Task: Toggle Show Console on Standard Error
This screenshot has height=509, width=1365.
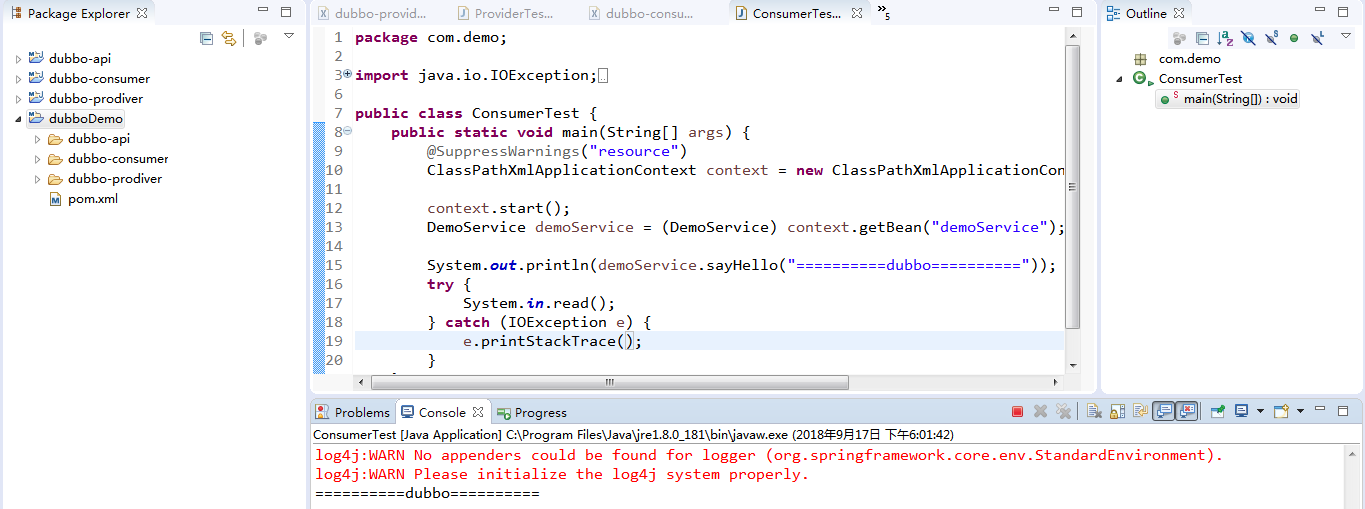Action: (x=1186, y=411)
